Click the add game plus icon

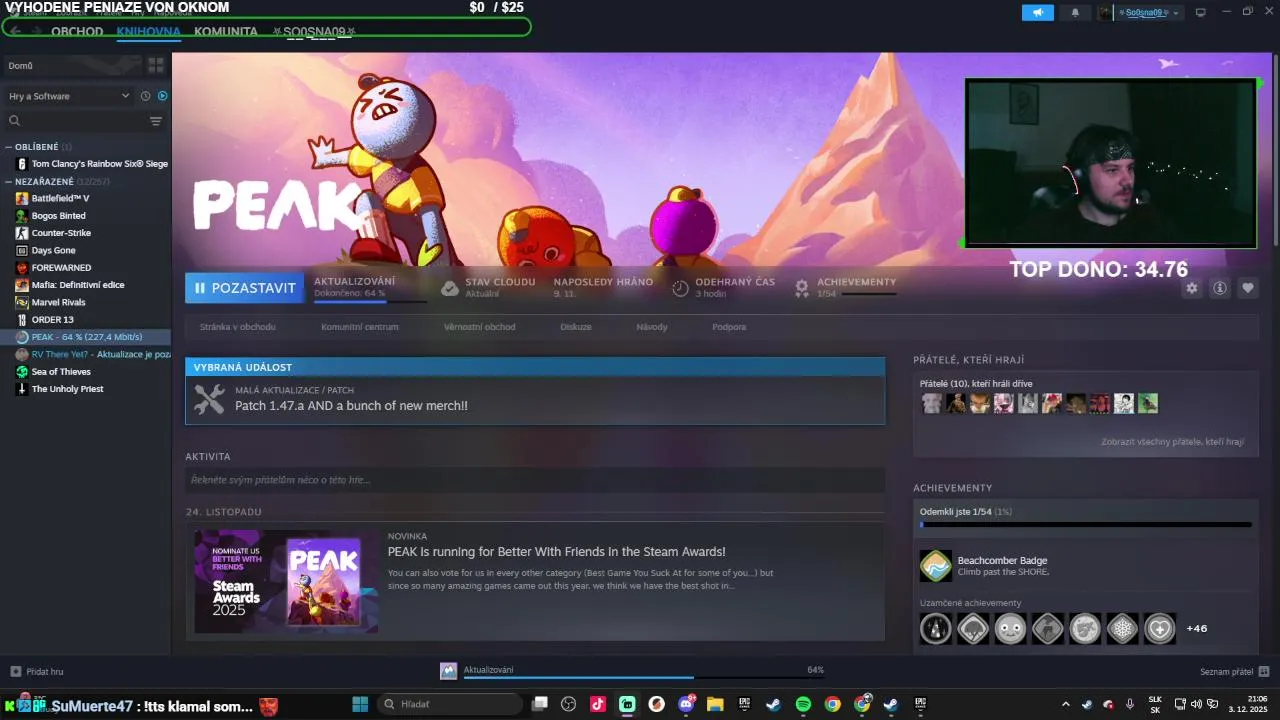coord(15,672)
